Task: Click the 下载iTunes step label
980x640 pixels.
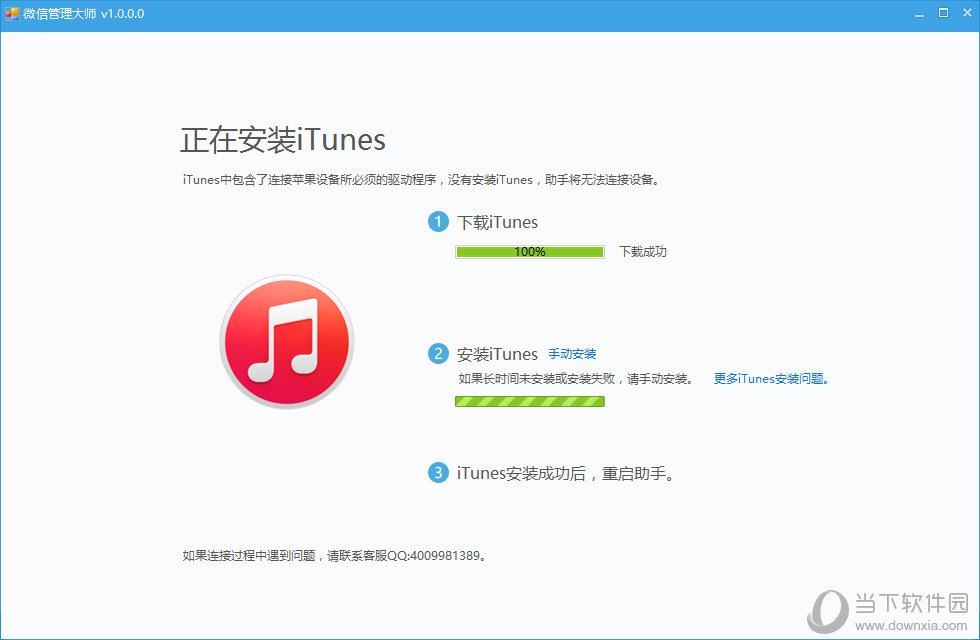Action: point(498,222)
